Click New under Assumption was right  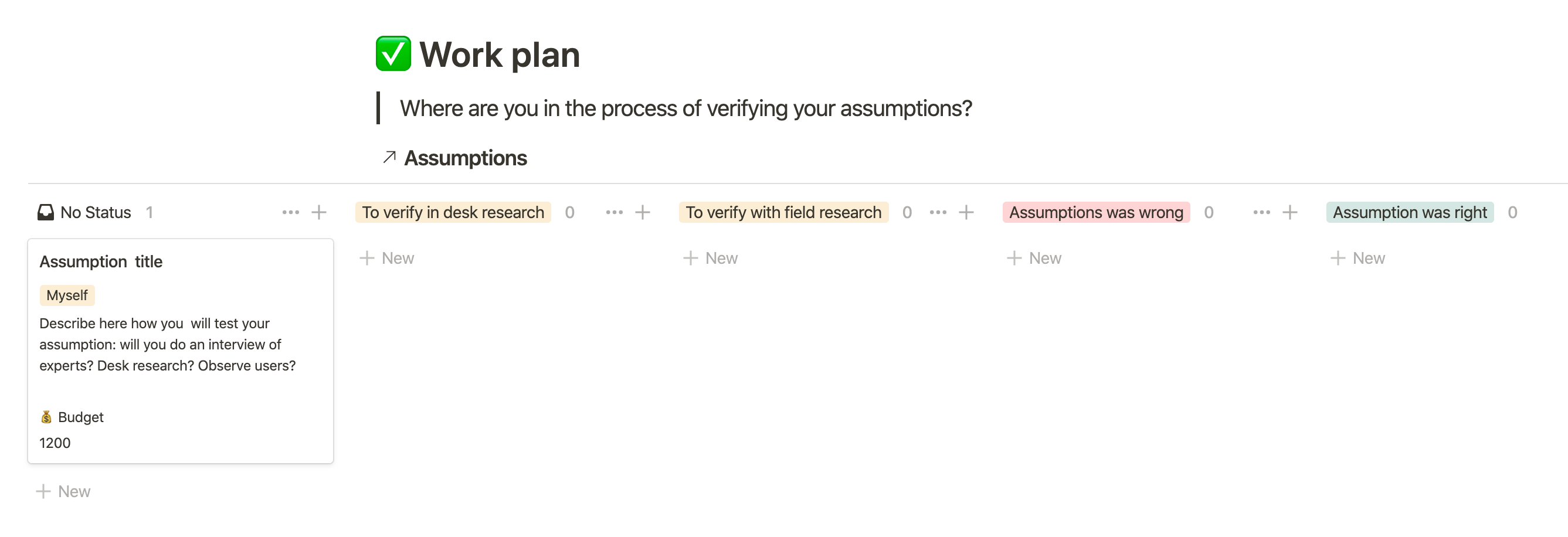click(1358, 258)
